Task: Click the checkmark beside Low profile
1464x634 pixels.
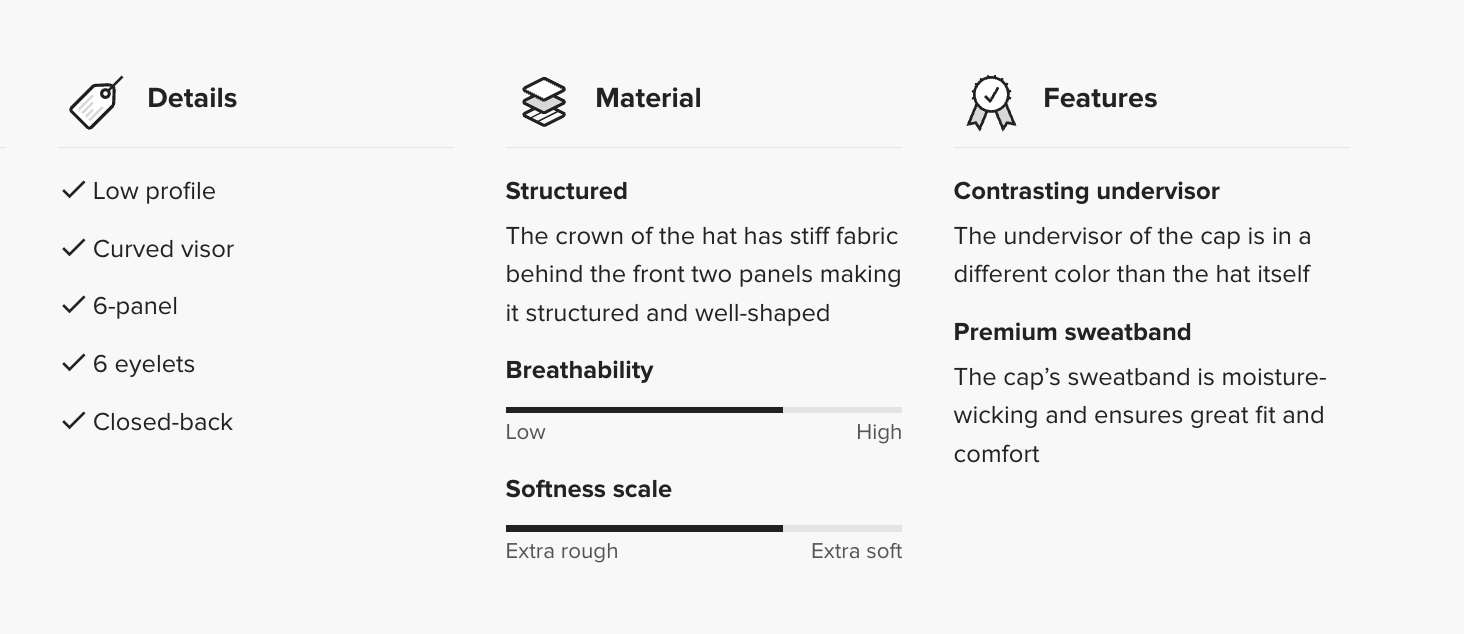Action: [73, 190]
